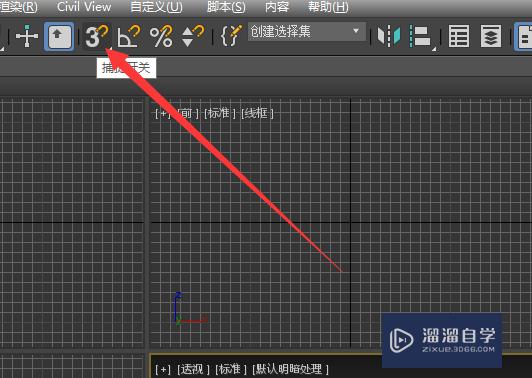Open the Civil View menu

[84, 7]
